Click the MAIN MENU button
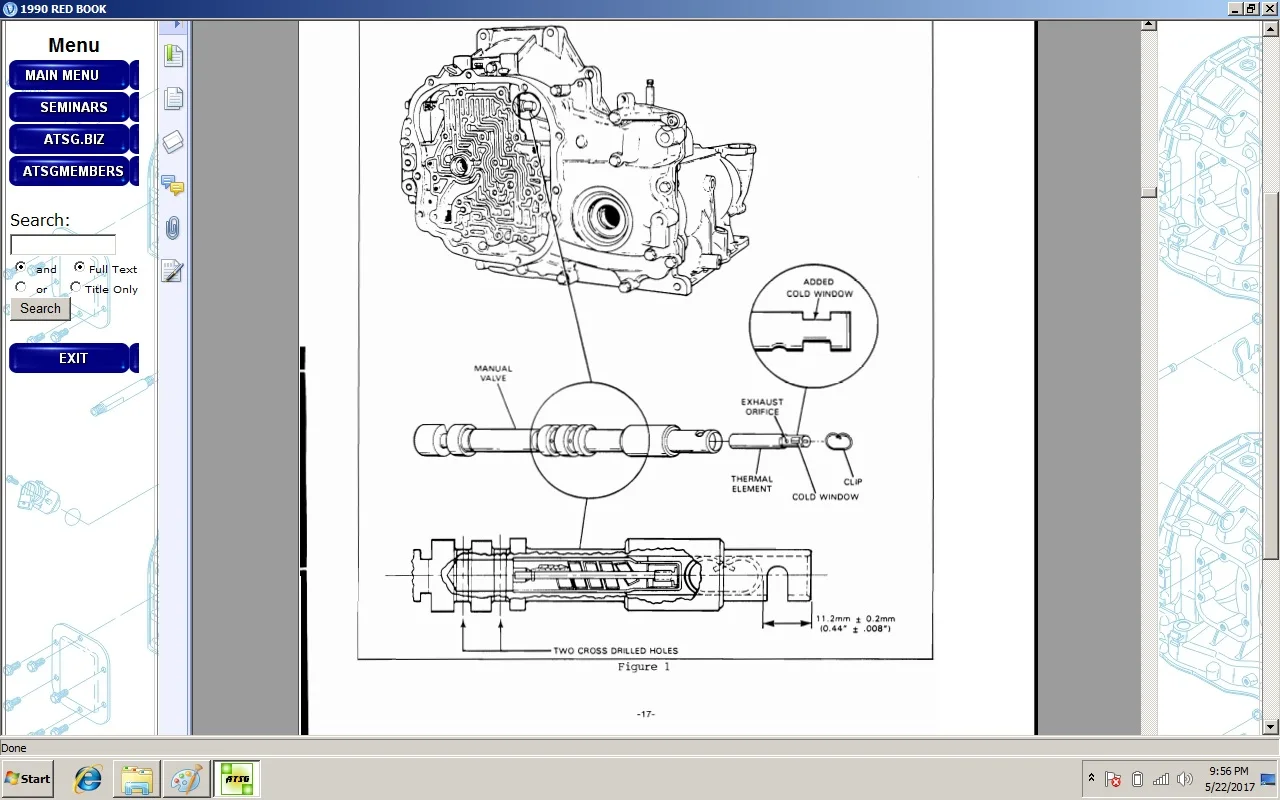The height and width of the screenshot is (800, 1280). point(69,75)
